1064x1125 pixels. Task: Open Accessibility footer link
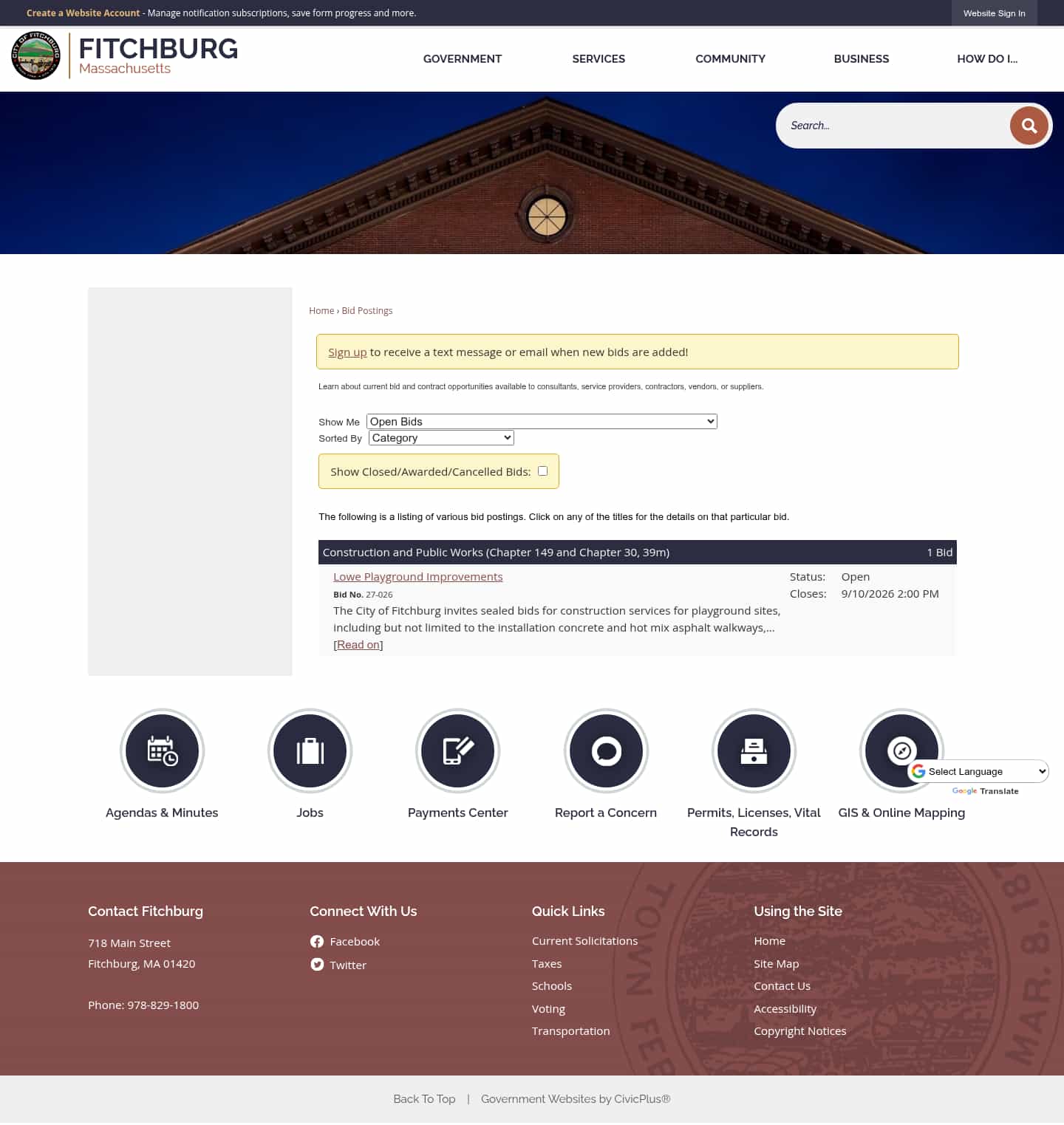(x=785, y=1009)
